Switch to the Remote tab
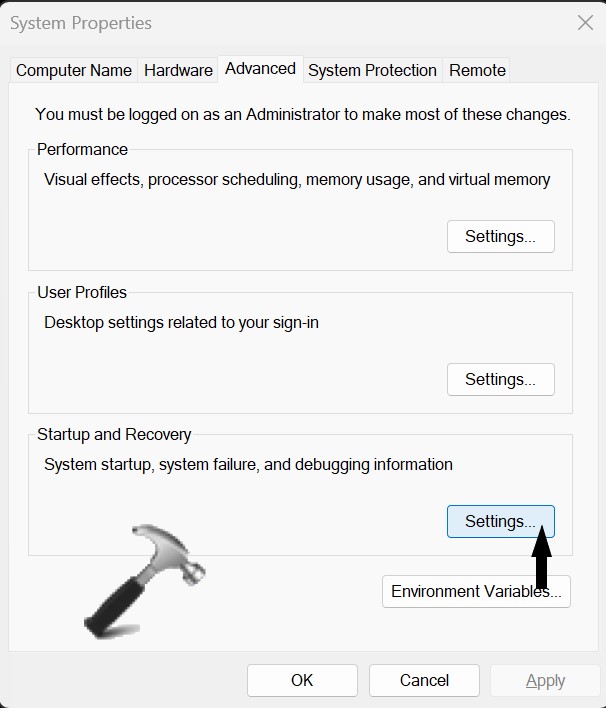 477,70
